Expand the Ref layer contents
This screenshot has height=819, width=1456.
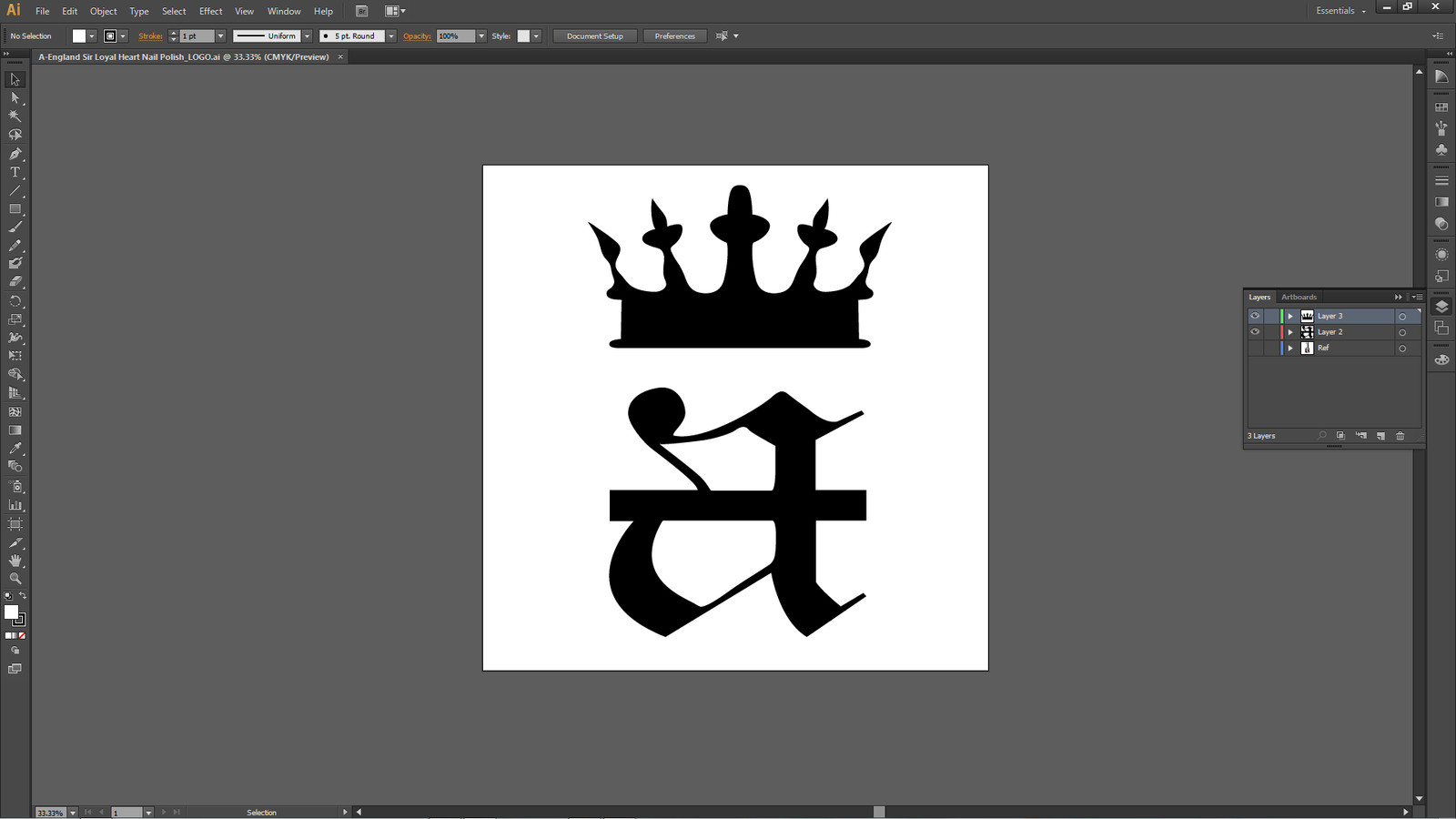tap(1290, 349)
